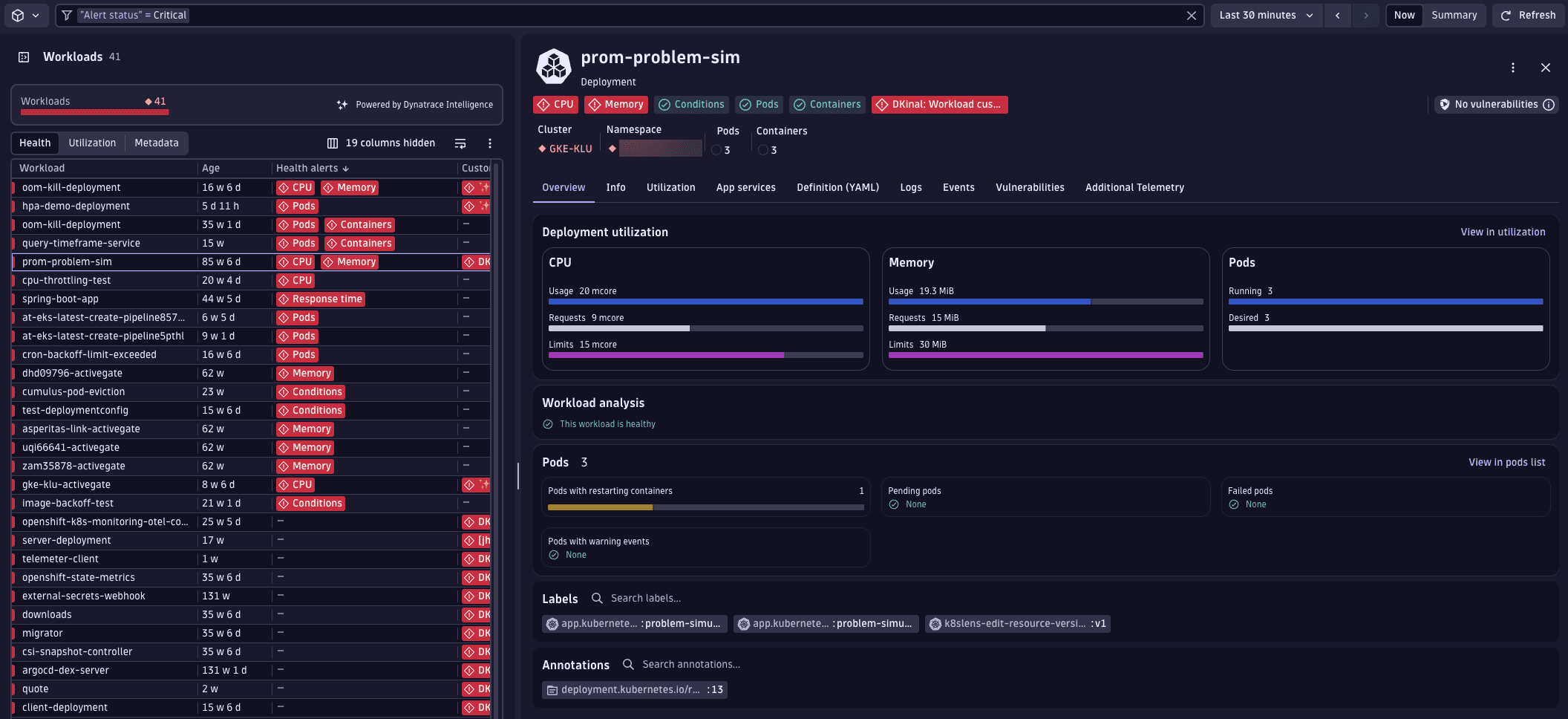Click the Deployment cube icon beside prom-problem-sim

click(x=554, y=65)
